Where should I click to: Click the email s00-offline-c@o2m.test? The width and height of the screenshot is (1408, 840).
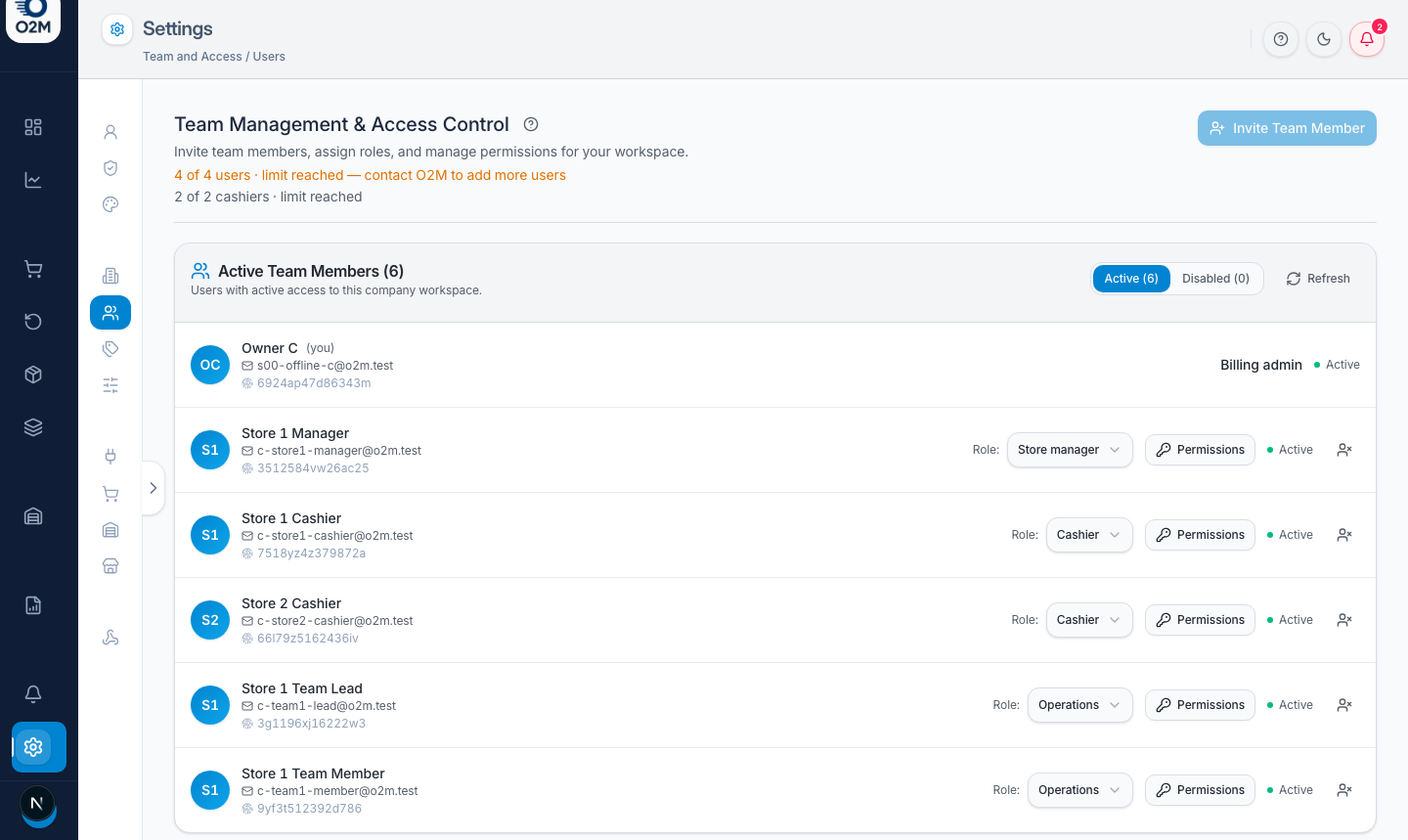click(x=325, y=366)
